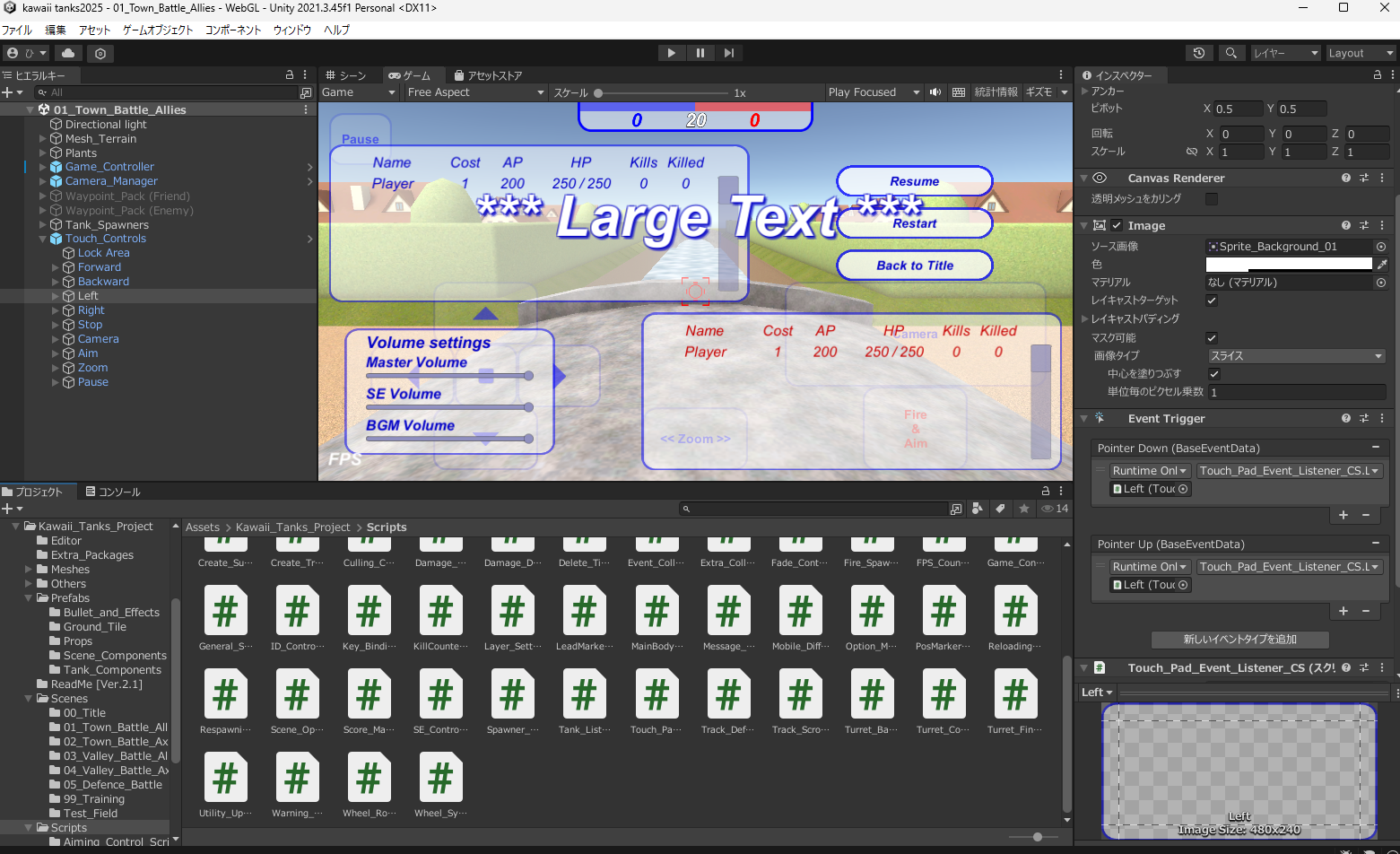1400x854 pixels.
Task: Pick color with the eyedropper icon
Action: pos(1381,264)
